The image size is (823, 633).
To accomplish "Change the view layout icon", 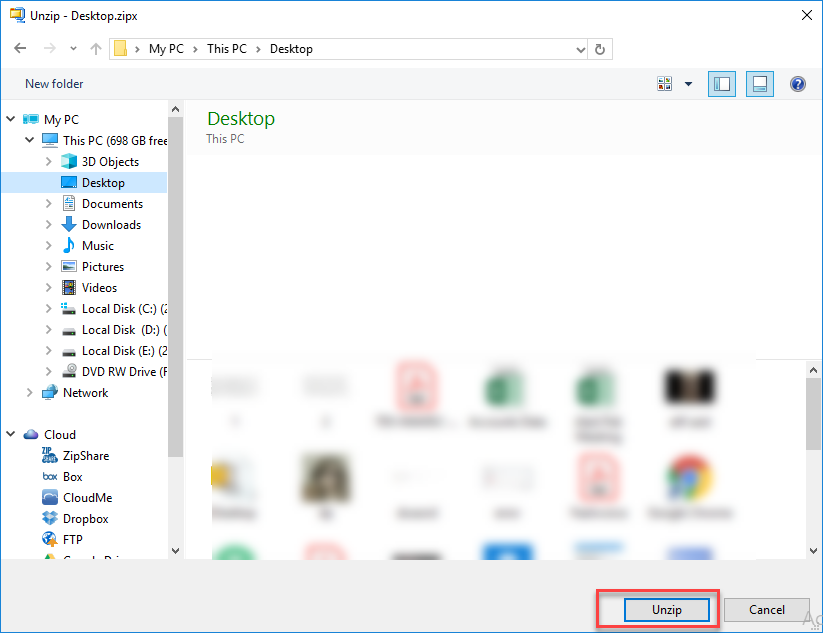I will pyautogui.click(x=664, y=83).
